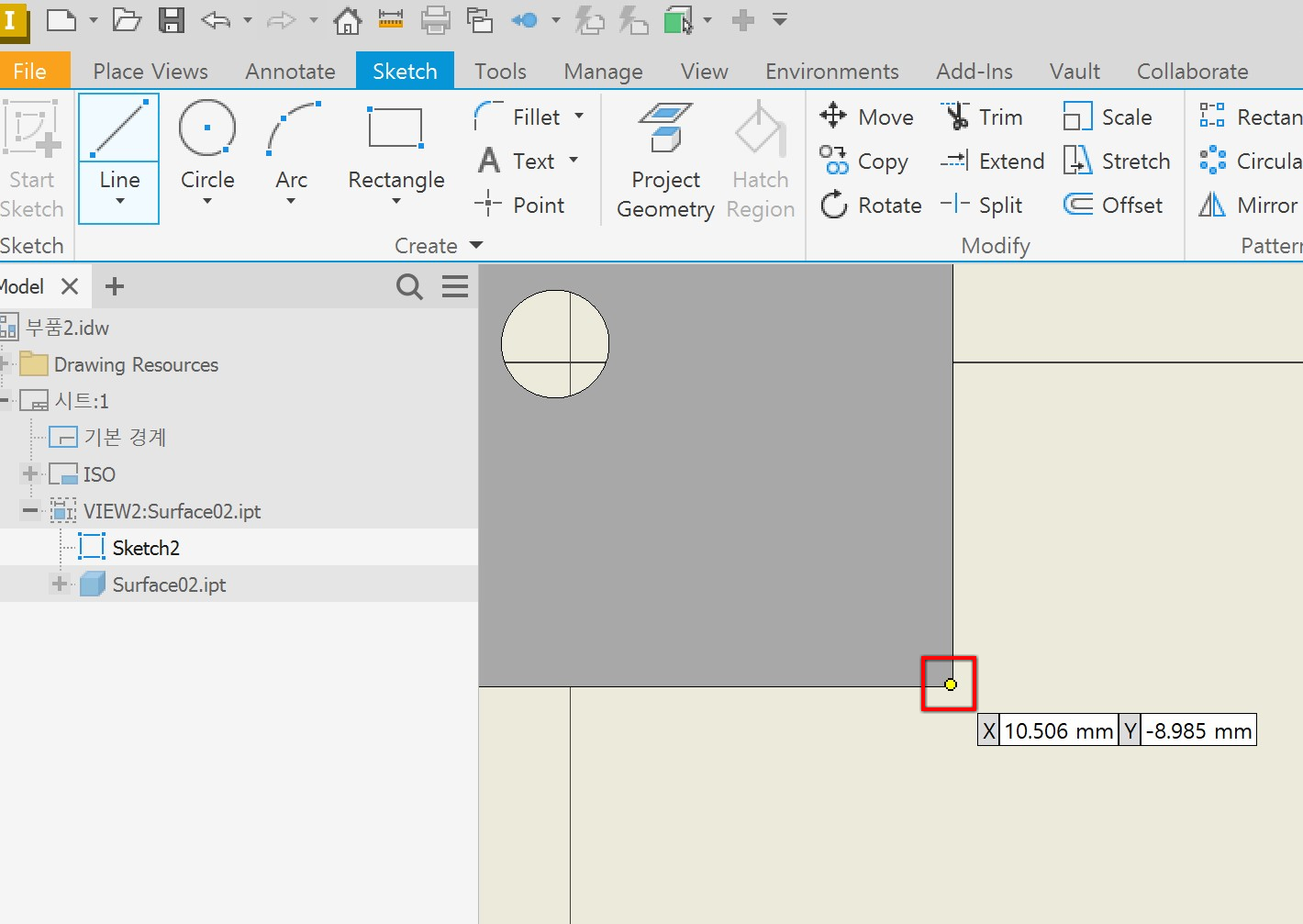
Task: Activate the Rectangle sketch tool
Action: click(x=395, y=152)
